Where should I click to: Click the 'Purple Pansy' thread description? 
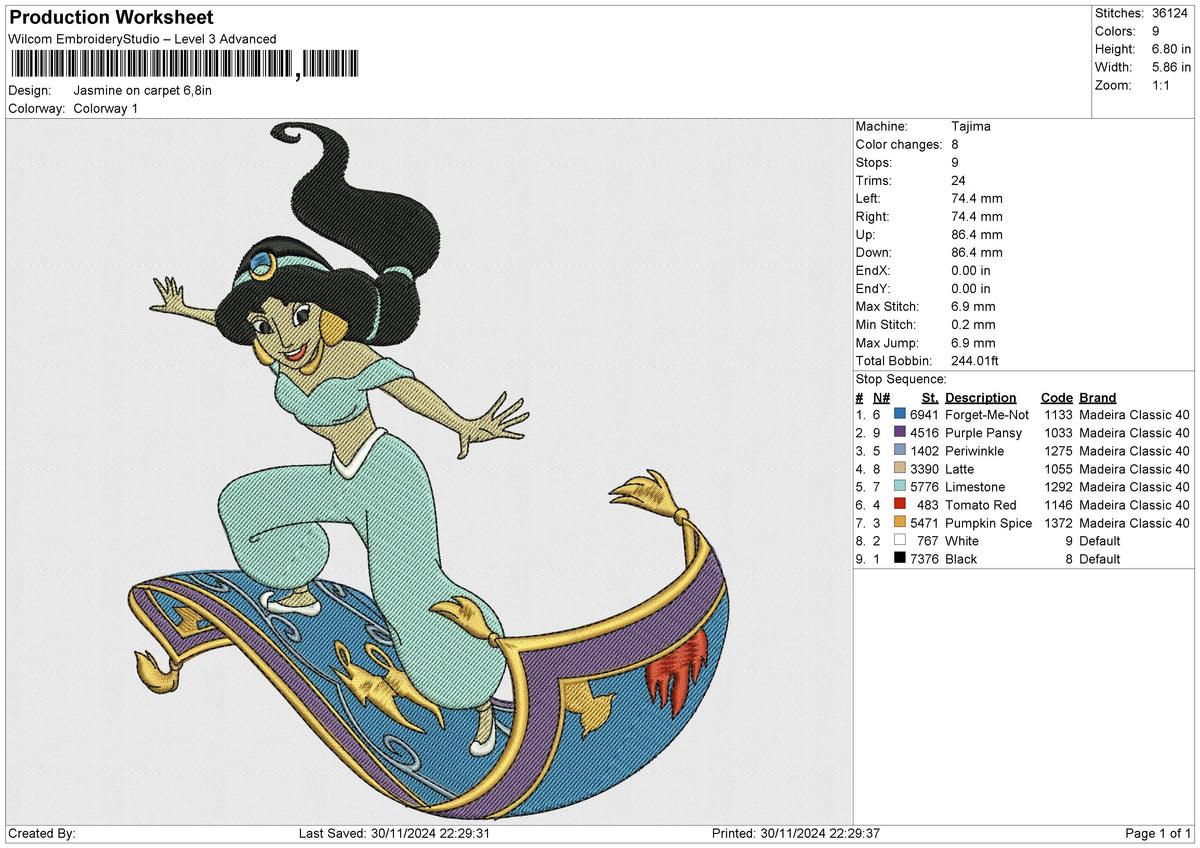984,432
